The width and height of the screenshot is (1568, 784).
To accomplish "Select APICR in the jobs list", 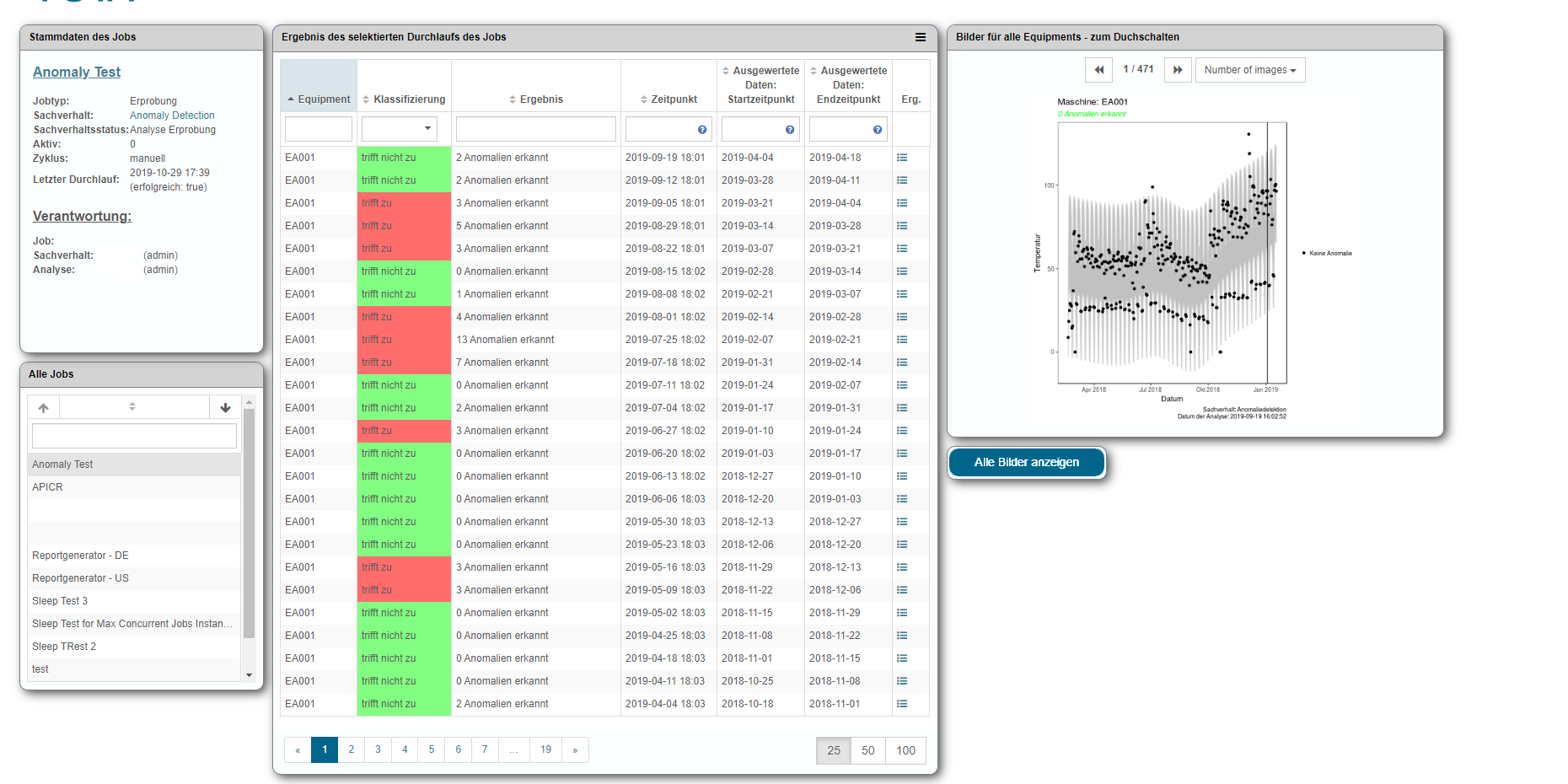I will pyautogui.click(x=134, y=487).
